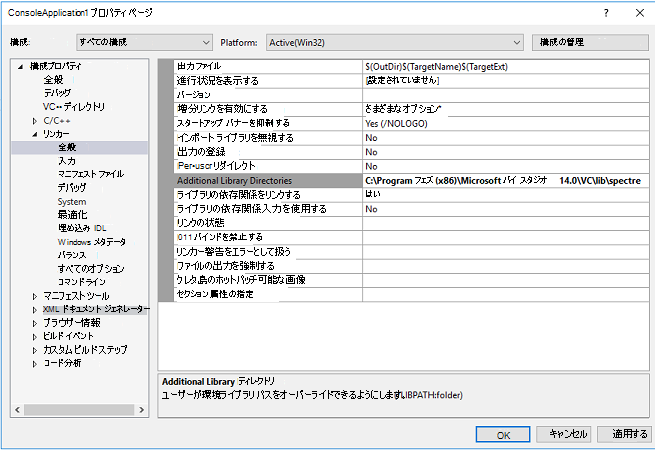Click ファイルの出力を強制する property
The height and width of the screenshot is (450, 655).
[268, 266]
